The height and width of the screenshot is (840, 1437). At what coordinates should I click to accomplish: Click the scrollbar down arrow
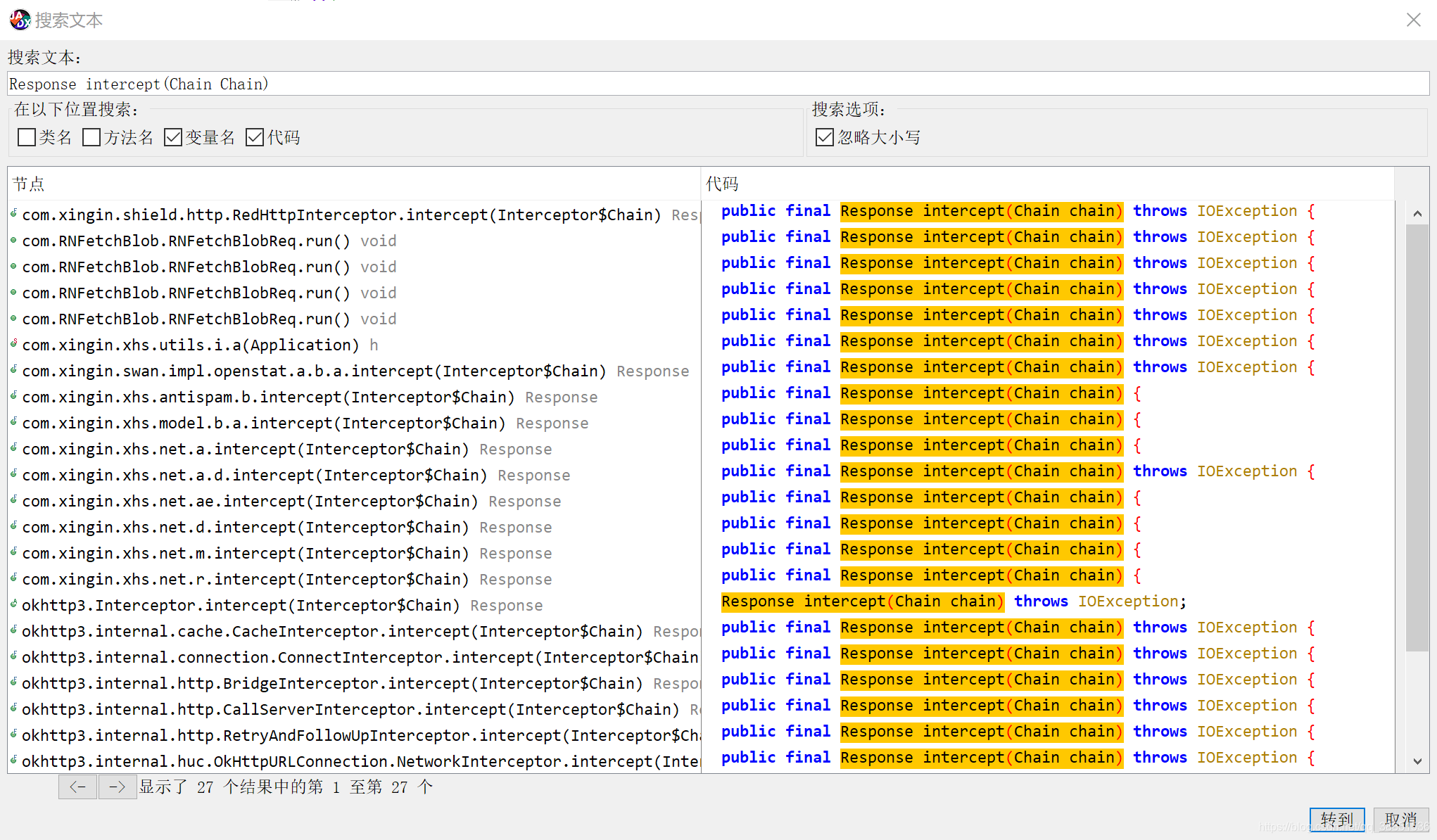click(1417, 761)
